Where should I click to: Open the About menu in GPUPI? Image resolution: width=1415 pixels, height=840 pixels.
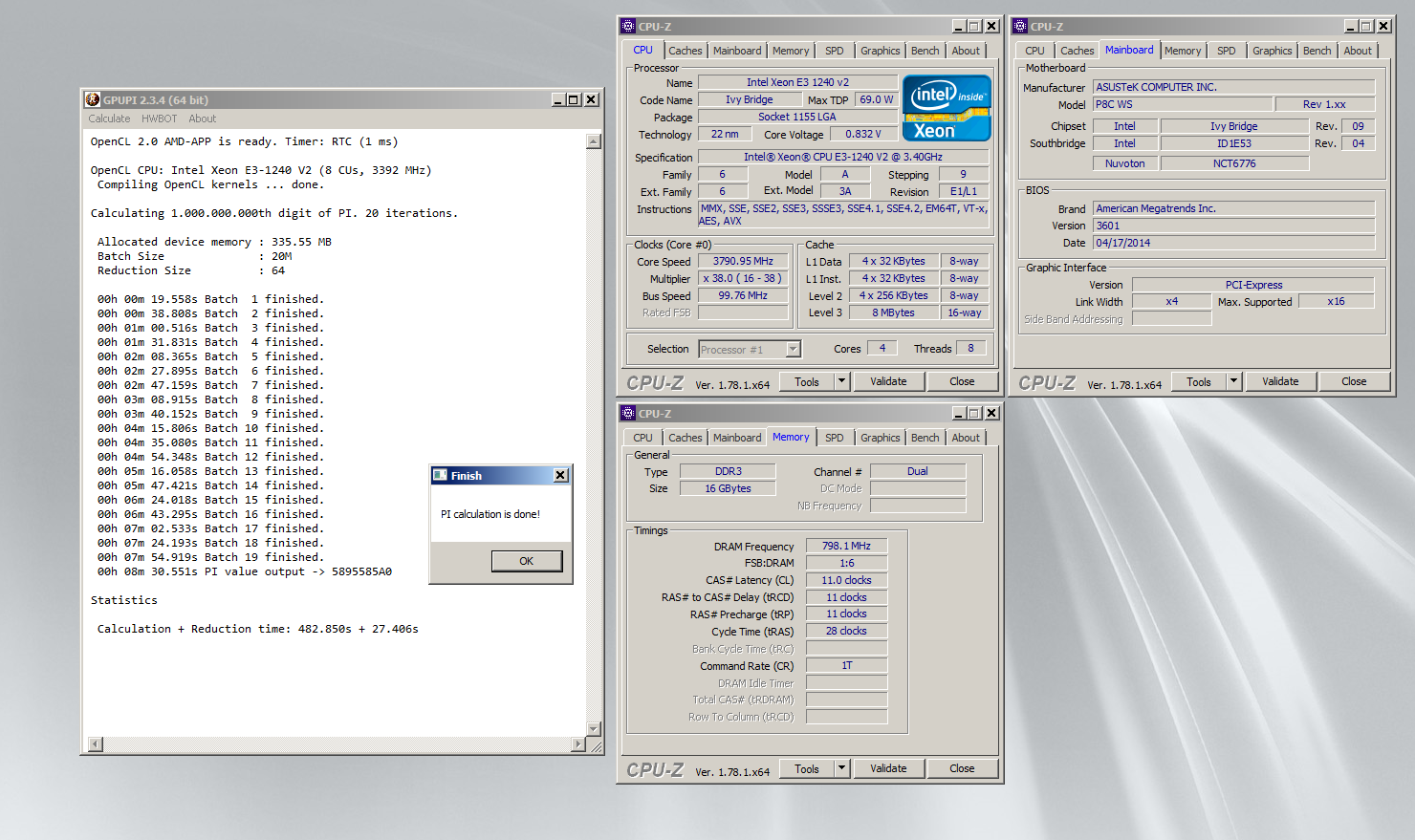coord(202,118)
